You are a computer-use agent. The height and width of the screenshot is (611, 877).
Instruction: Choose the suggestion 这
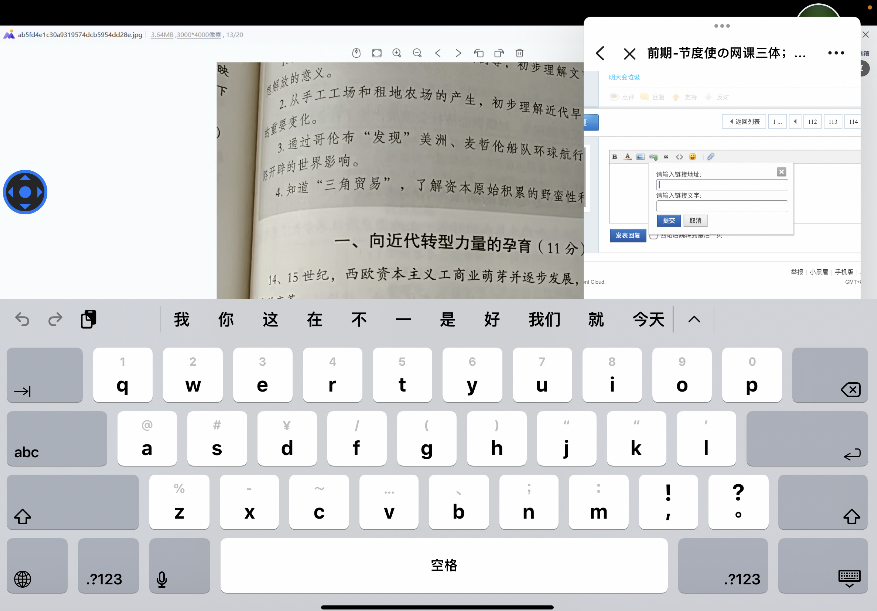pyautogui.click(x=270, y=319)
